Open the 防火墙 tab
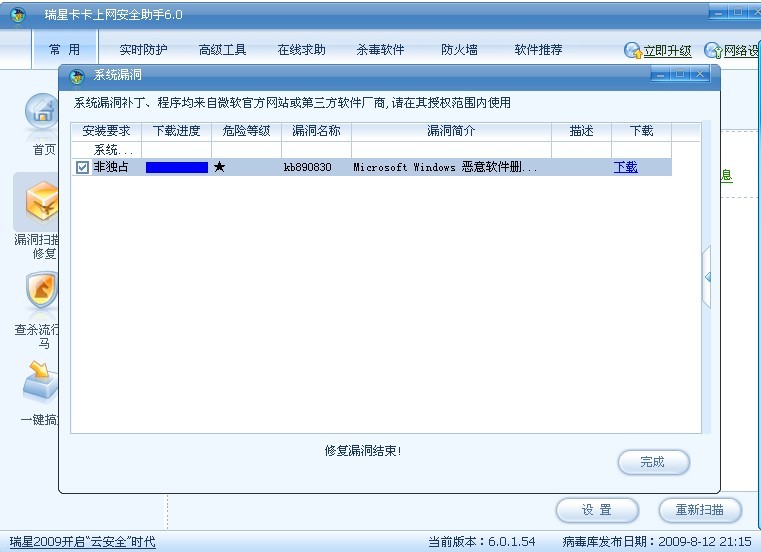Viewport: 761px width, 552px height. click(x=459, y=50)
